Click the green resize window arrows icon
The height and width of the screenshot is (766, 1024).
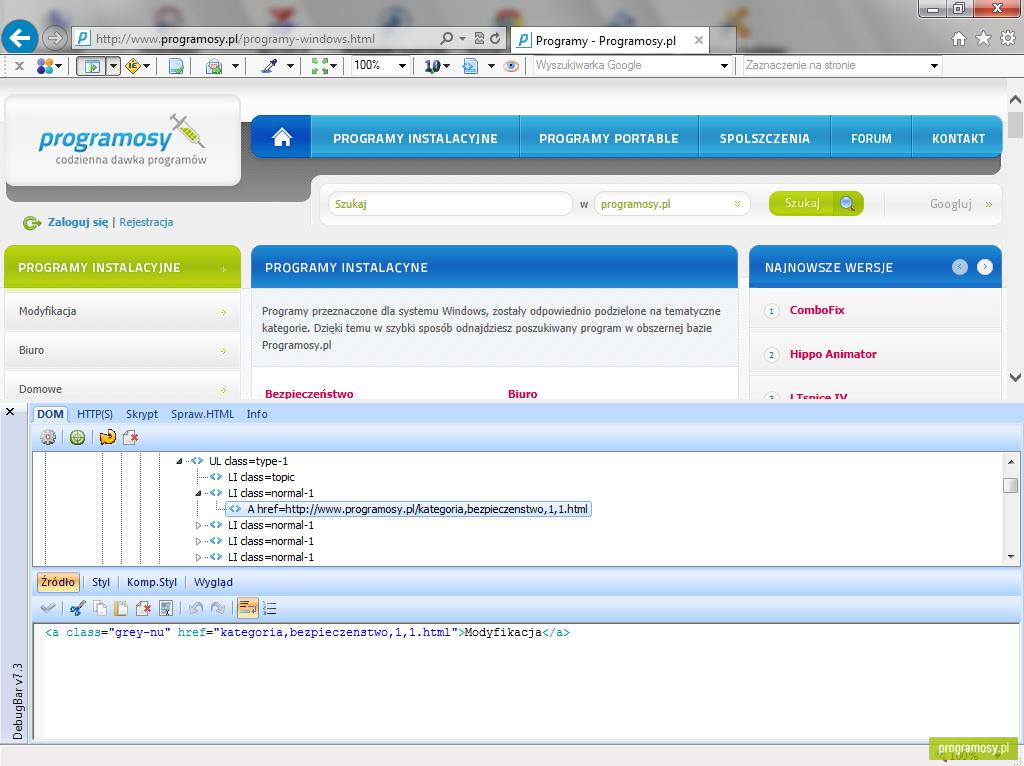pyautogui.click(x=319, y=66)
